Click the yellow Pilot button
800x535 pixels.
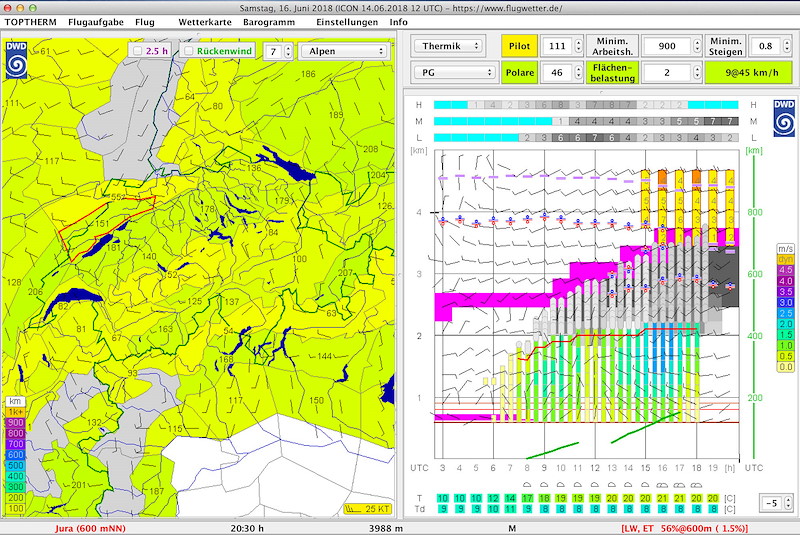tap(519, 46)
